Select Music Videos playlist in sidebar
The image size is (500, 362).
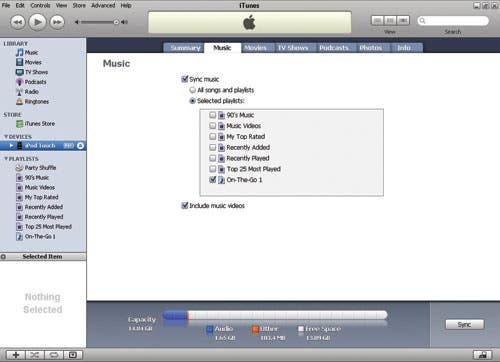[x=35, y=187]
